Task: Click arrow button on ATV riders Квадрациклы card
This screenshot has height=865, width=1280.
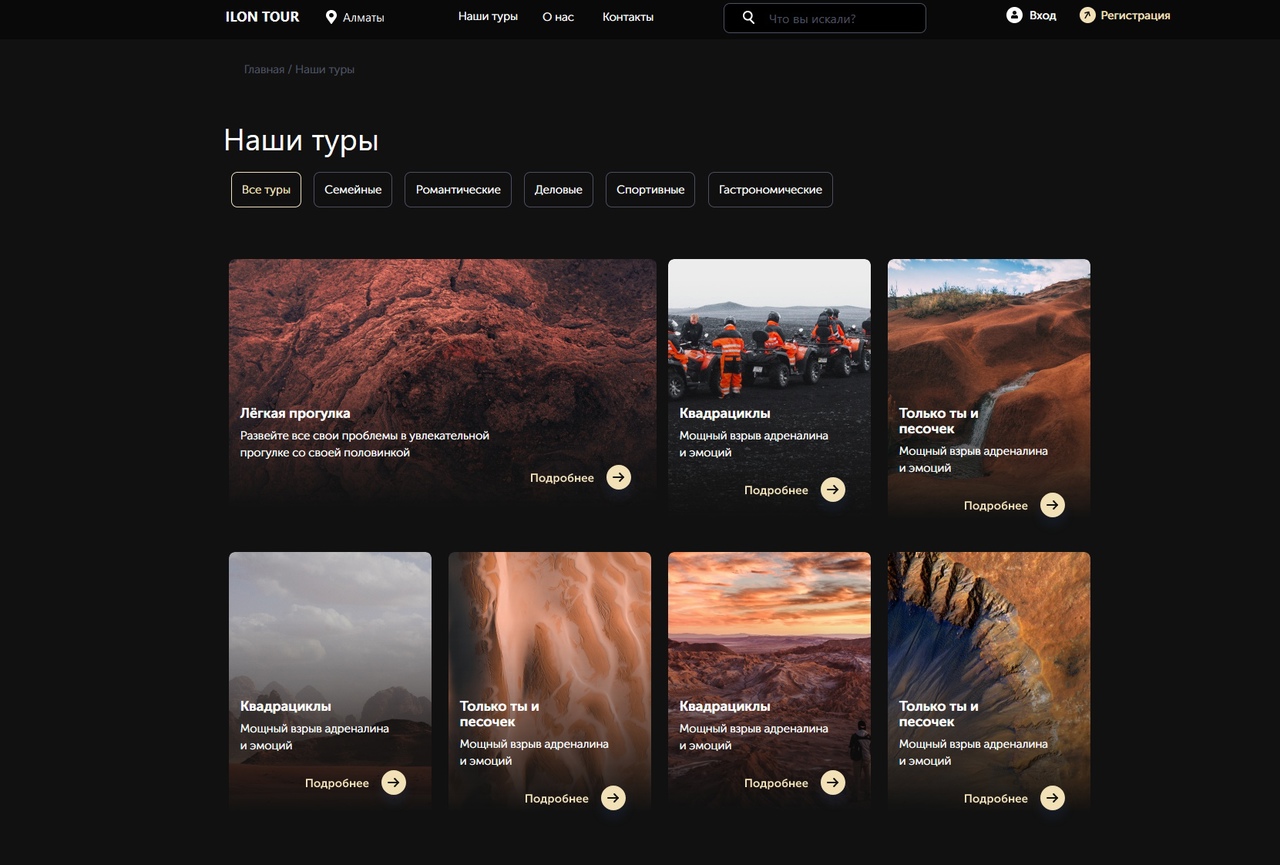Action: [833, 489]
